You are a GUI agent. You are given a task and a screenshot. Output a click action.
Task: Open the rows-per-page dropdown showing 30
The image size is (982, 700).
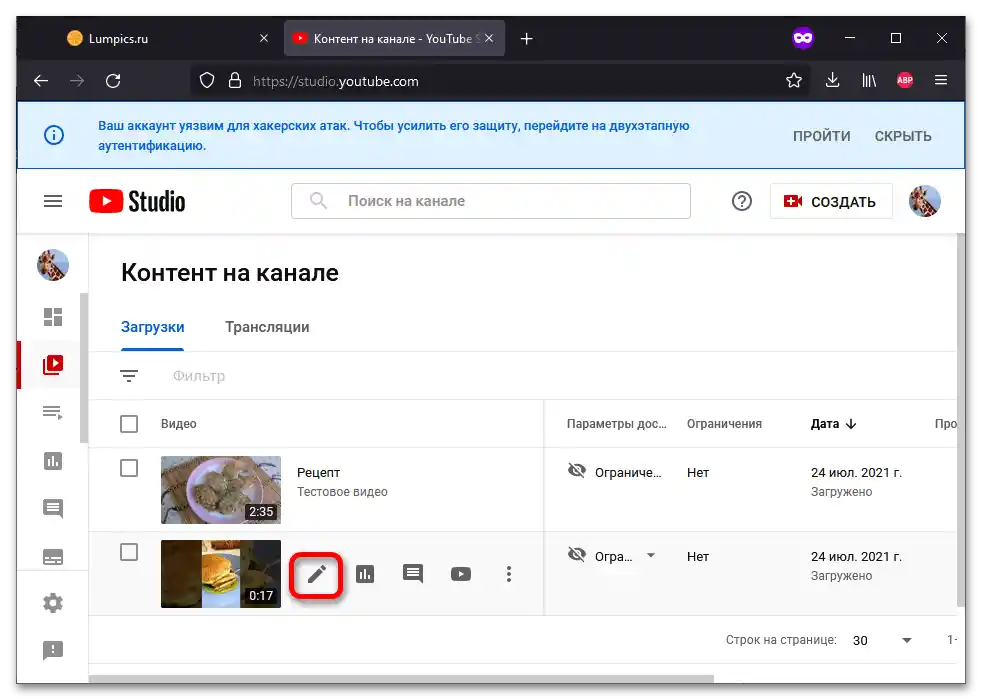[906, 640]
